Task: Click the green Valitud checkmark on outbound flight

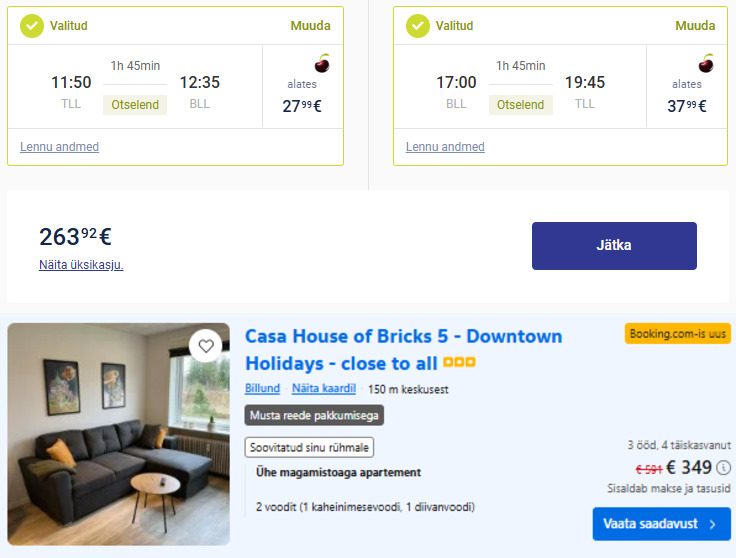Action: pos(31,26)
